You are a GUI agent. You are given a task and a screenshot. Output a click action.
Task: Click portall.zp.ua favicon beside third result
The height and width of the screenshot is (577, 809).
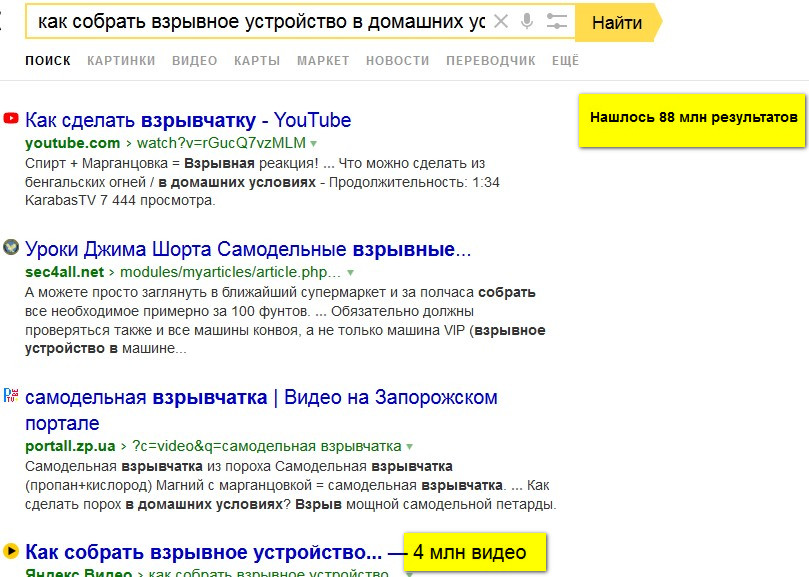[11, 395]
